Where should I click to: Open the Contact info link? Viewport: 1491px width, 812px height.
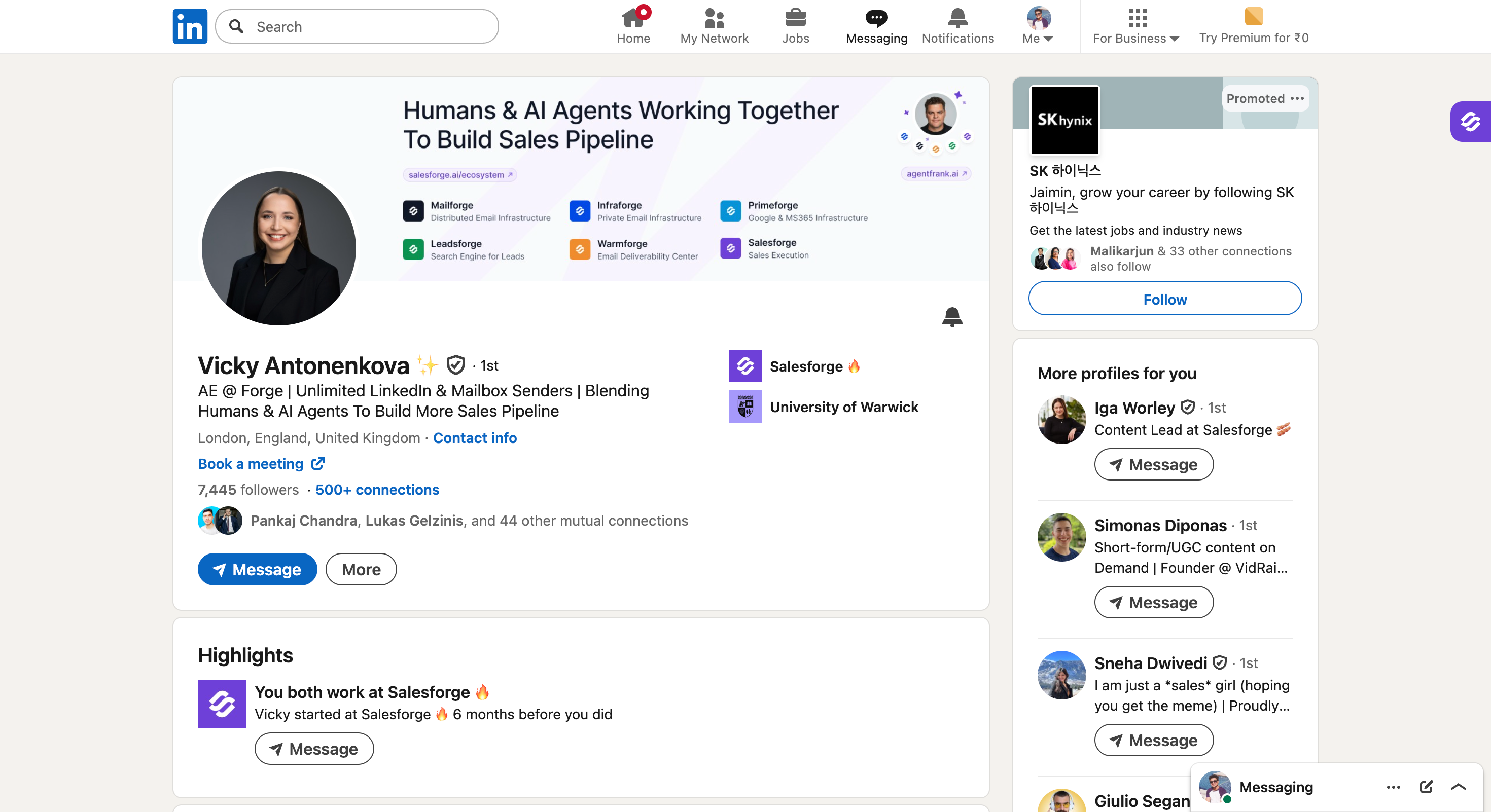475,438
